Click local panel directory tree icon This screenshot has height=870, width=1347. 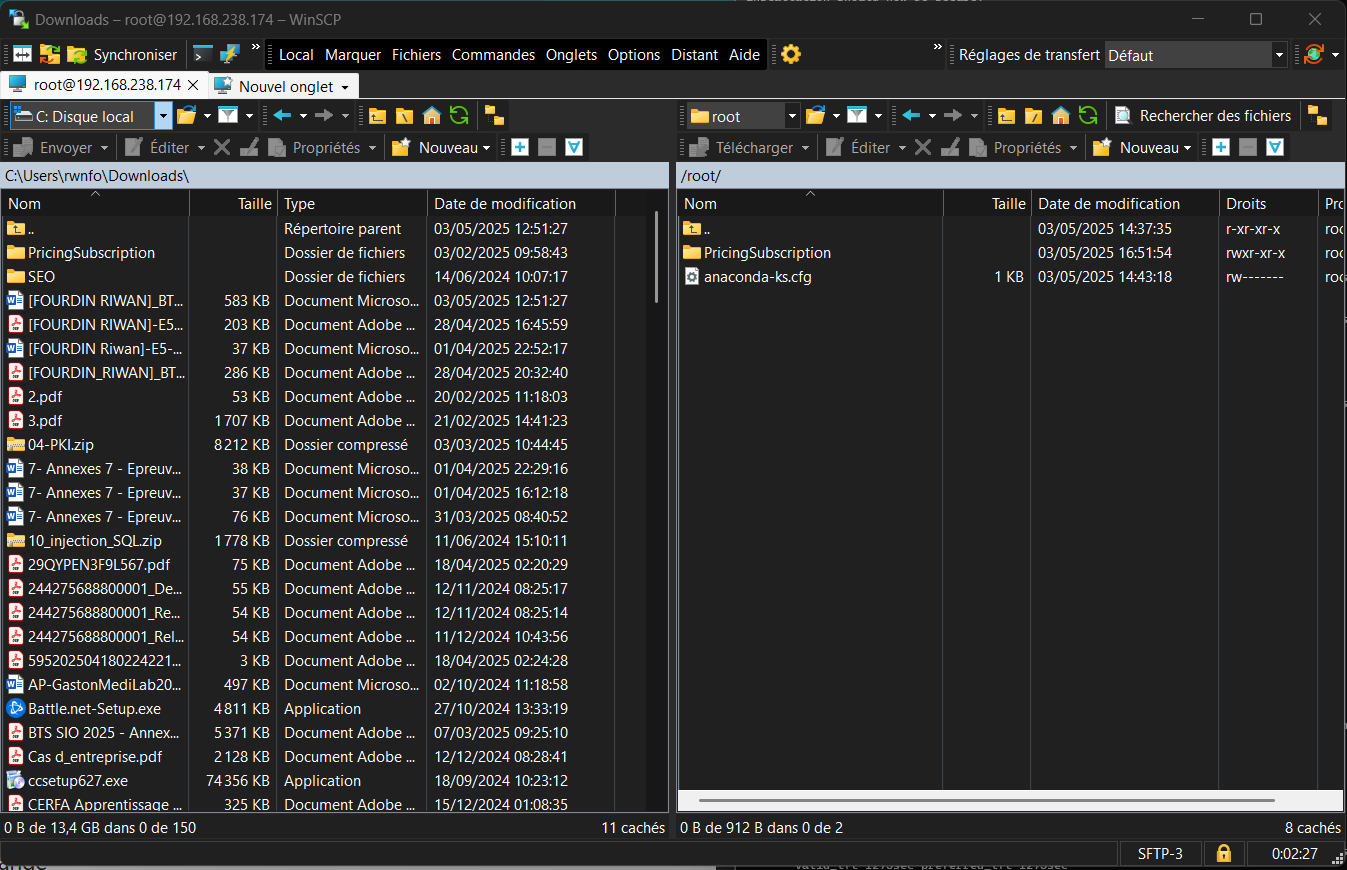[494, 116]
